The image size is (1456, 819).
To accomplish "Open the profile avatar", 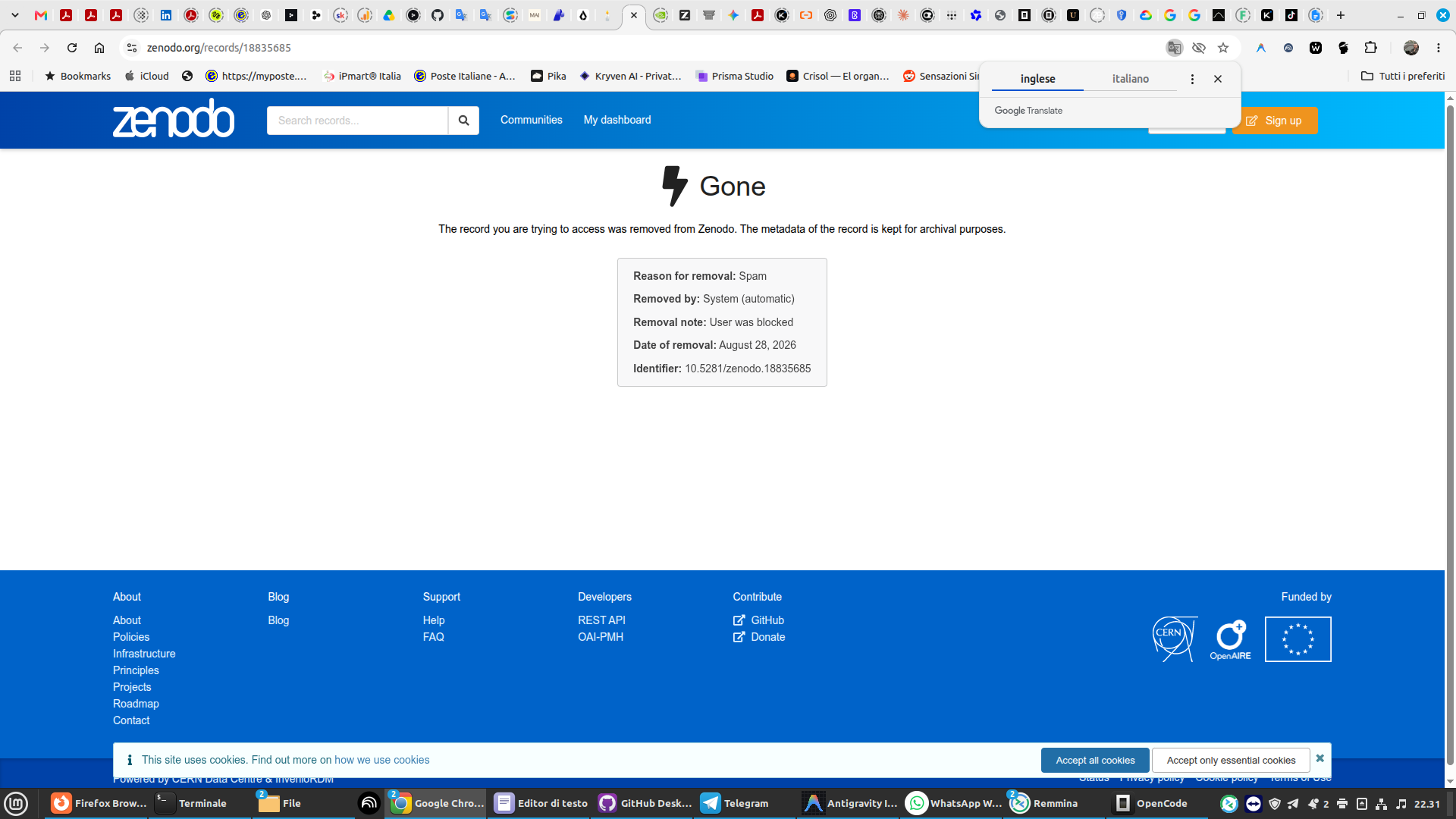I will [1411, 48].
